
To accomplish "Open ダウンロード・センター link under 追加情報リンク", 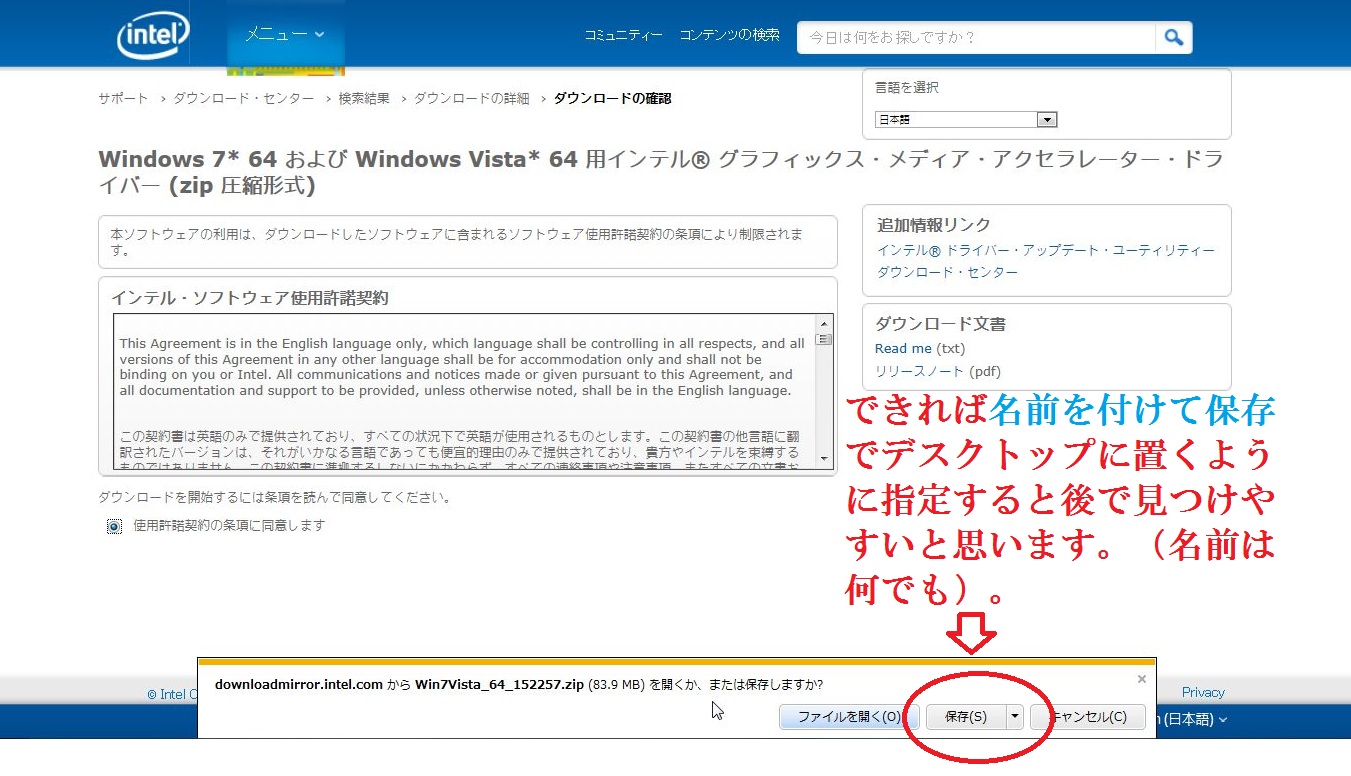I will click(x=948, y=272).
